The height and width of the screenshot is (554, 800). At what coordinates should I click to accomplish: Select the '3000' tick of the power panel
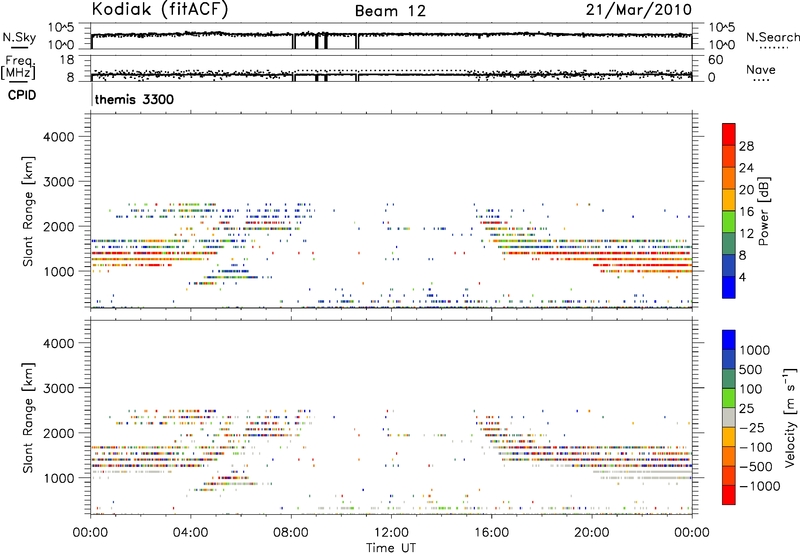(x=58, y=182)
